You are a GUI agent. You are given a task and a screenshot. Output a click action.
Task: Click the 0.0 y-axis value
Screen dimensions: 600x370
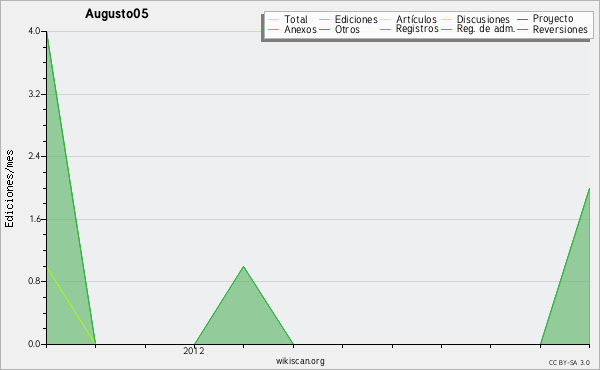(34, 344)
